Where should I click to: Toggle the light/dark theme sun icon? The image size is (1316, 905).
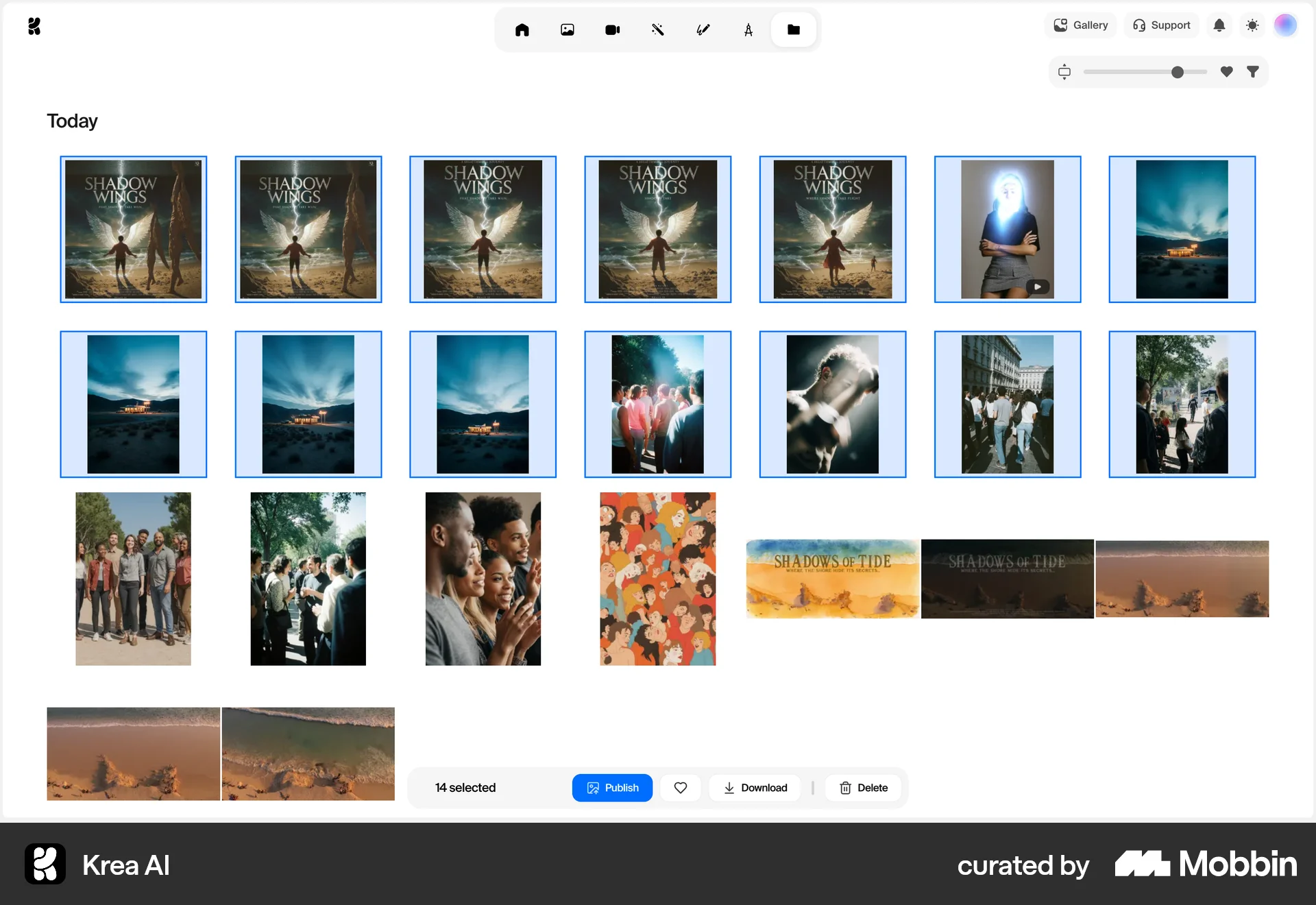click(1252, 25)
